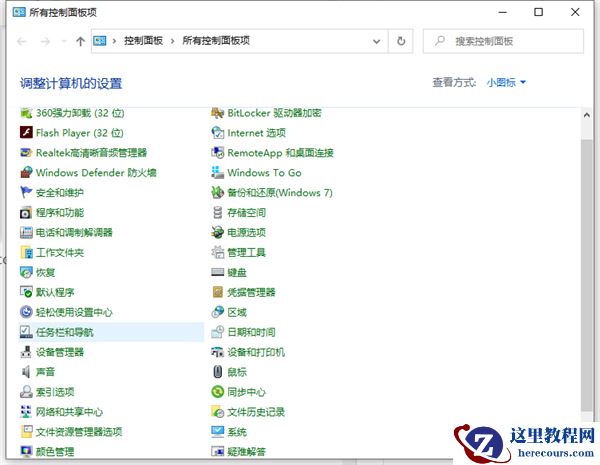
Task: Expand the address bar history dropdown
Action: [x=377, y=41]
